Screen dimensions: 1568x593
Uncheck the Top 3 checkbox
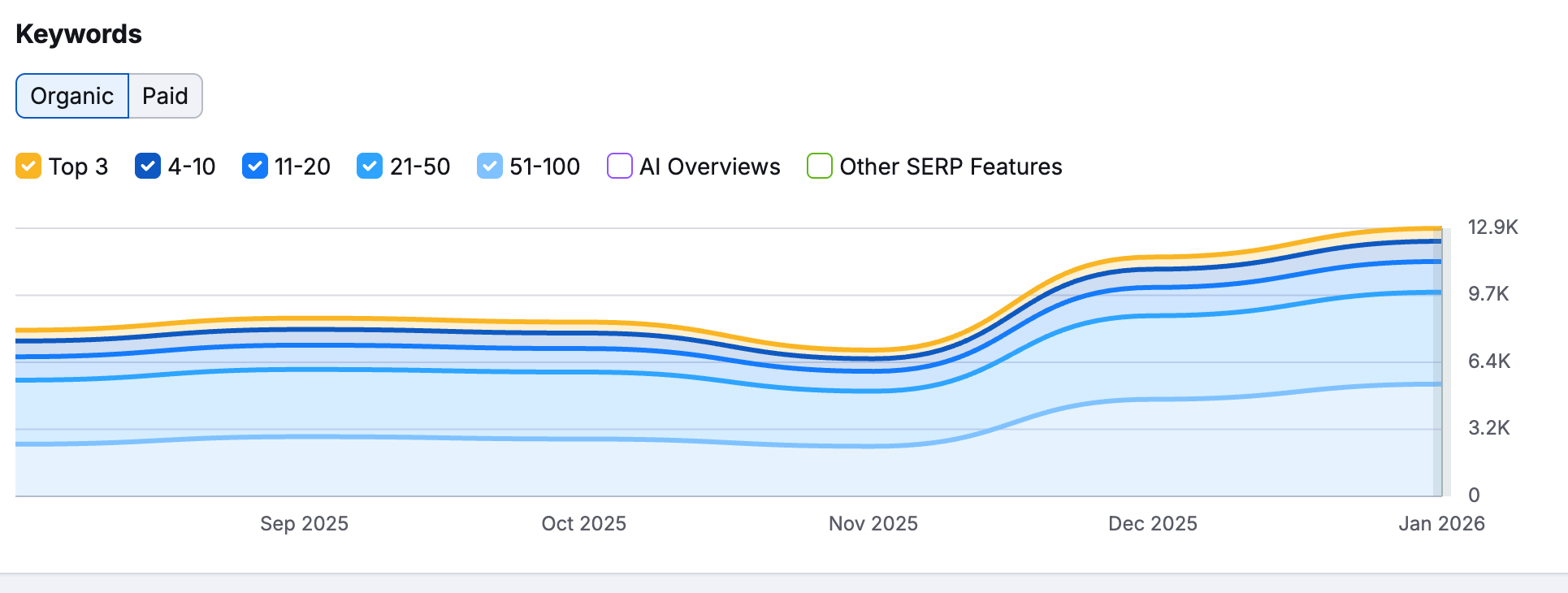(28, 166)
